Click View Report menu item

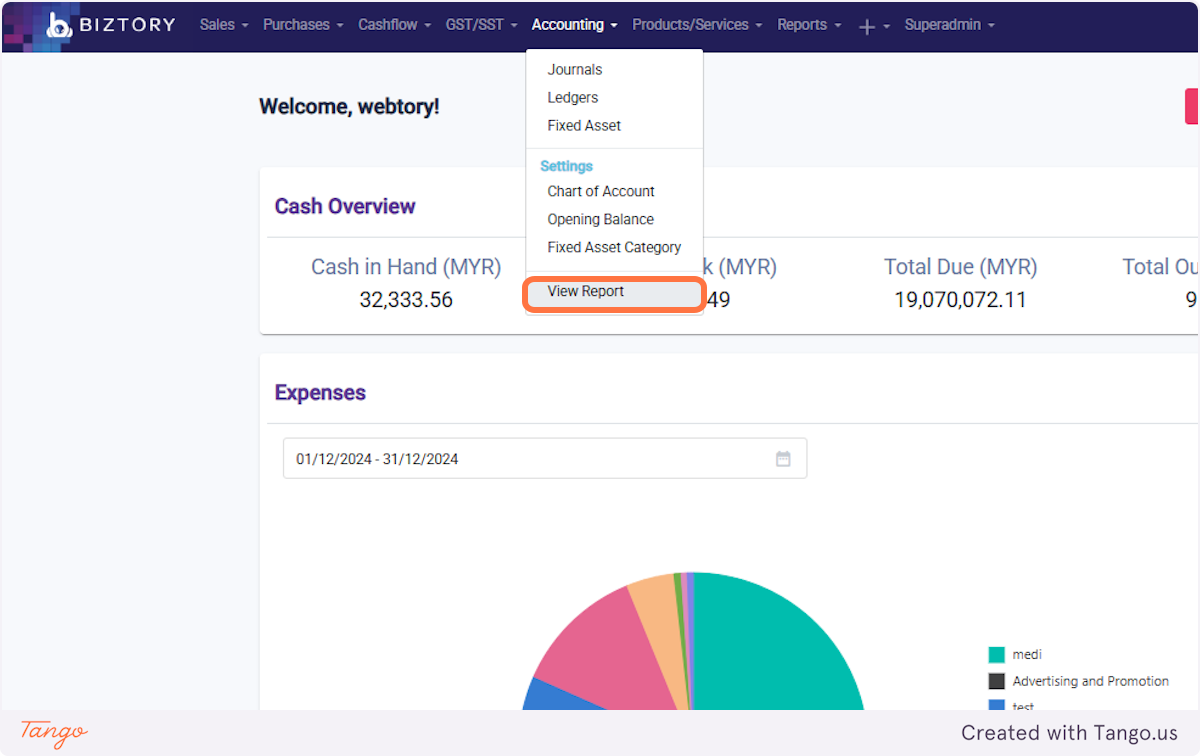pos(614,292)
